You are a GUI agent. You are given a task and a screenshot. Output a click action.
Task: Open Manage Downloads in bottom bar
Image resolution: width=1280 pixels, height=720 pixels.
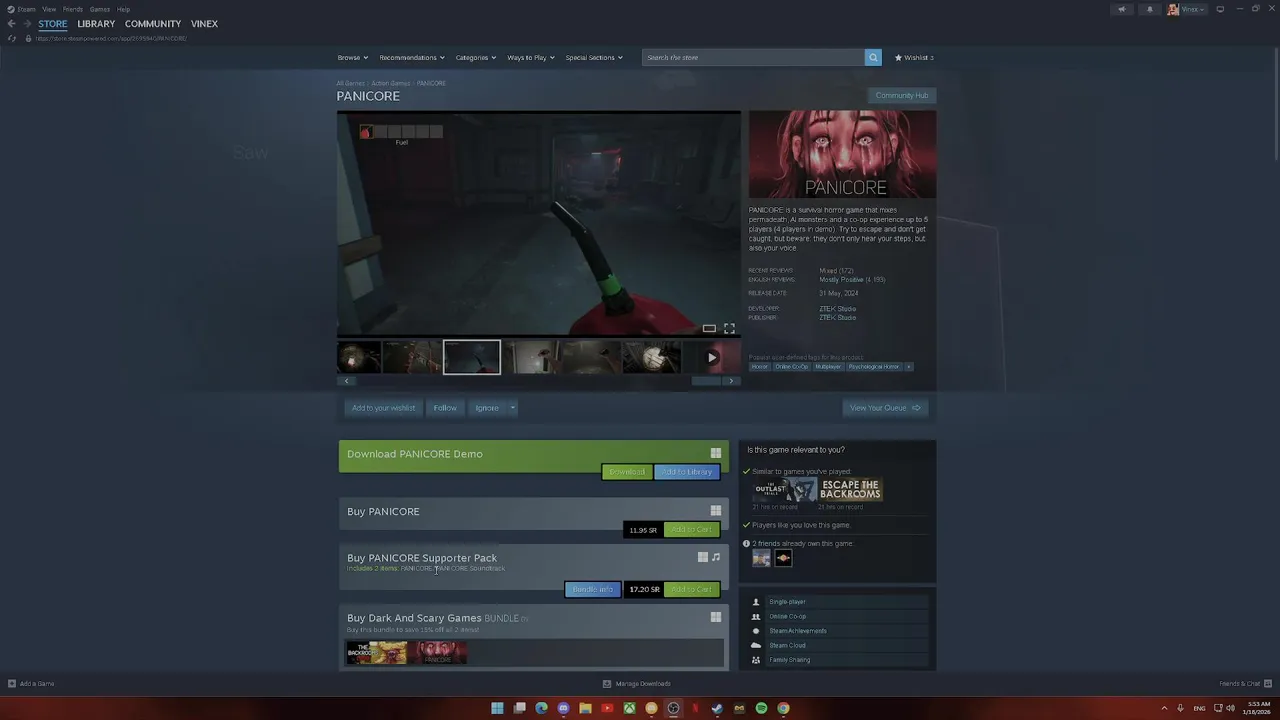637,684
